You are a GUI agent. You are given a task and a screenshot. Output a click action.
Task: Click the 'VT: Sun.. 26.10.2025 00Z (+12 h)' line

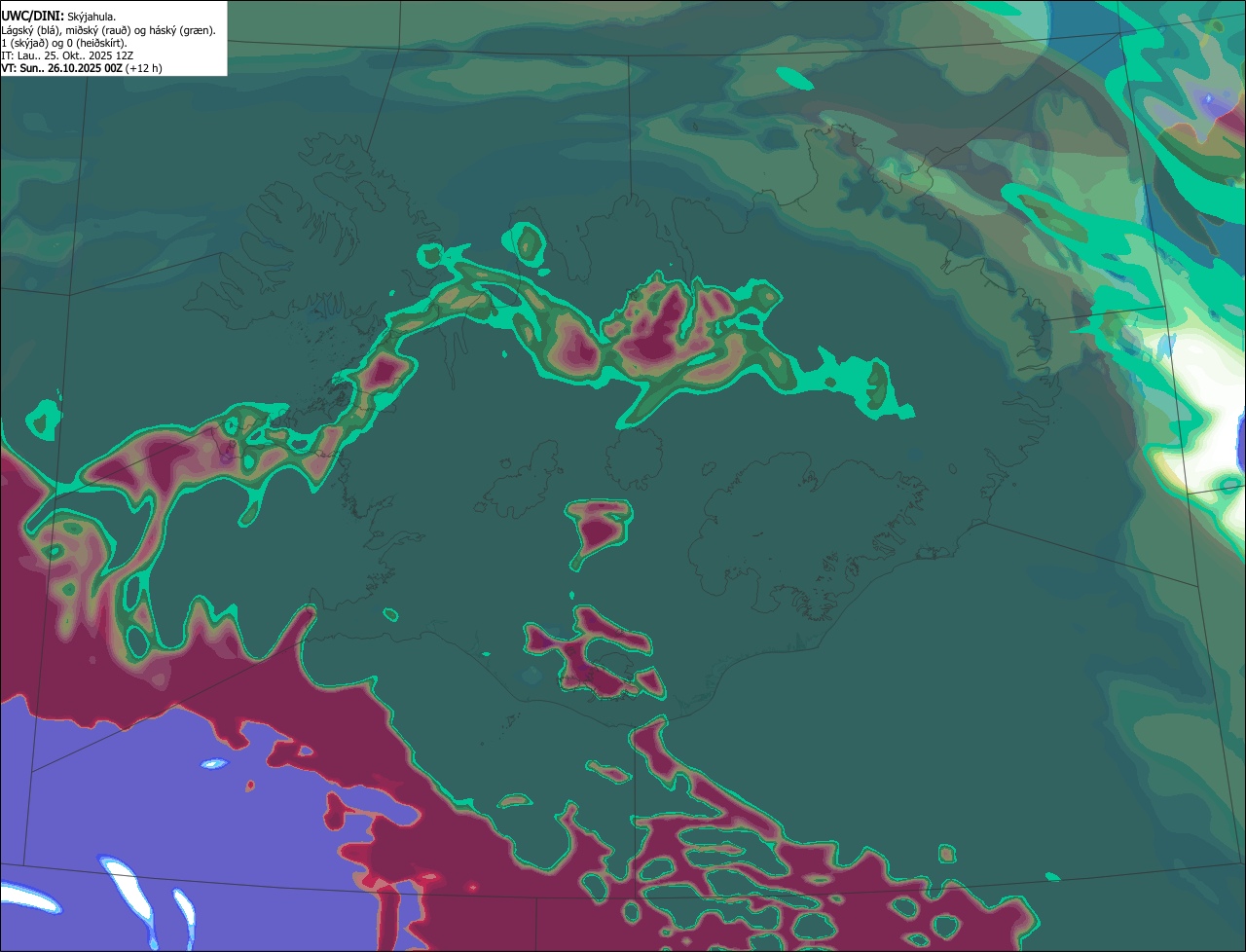82,68
